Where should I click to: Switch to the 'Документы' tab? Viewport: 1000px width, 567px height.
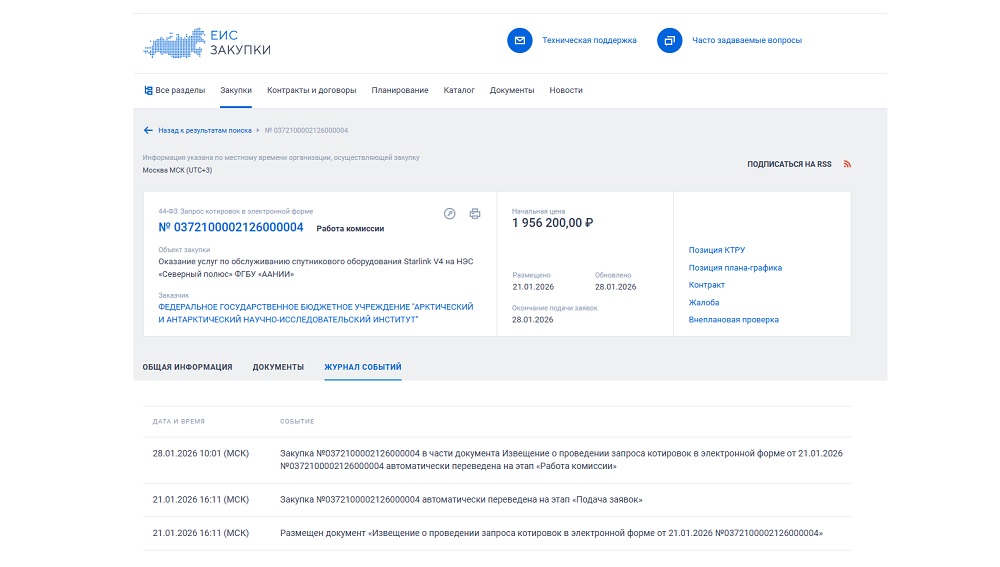[278, 367]
